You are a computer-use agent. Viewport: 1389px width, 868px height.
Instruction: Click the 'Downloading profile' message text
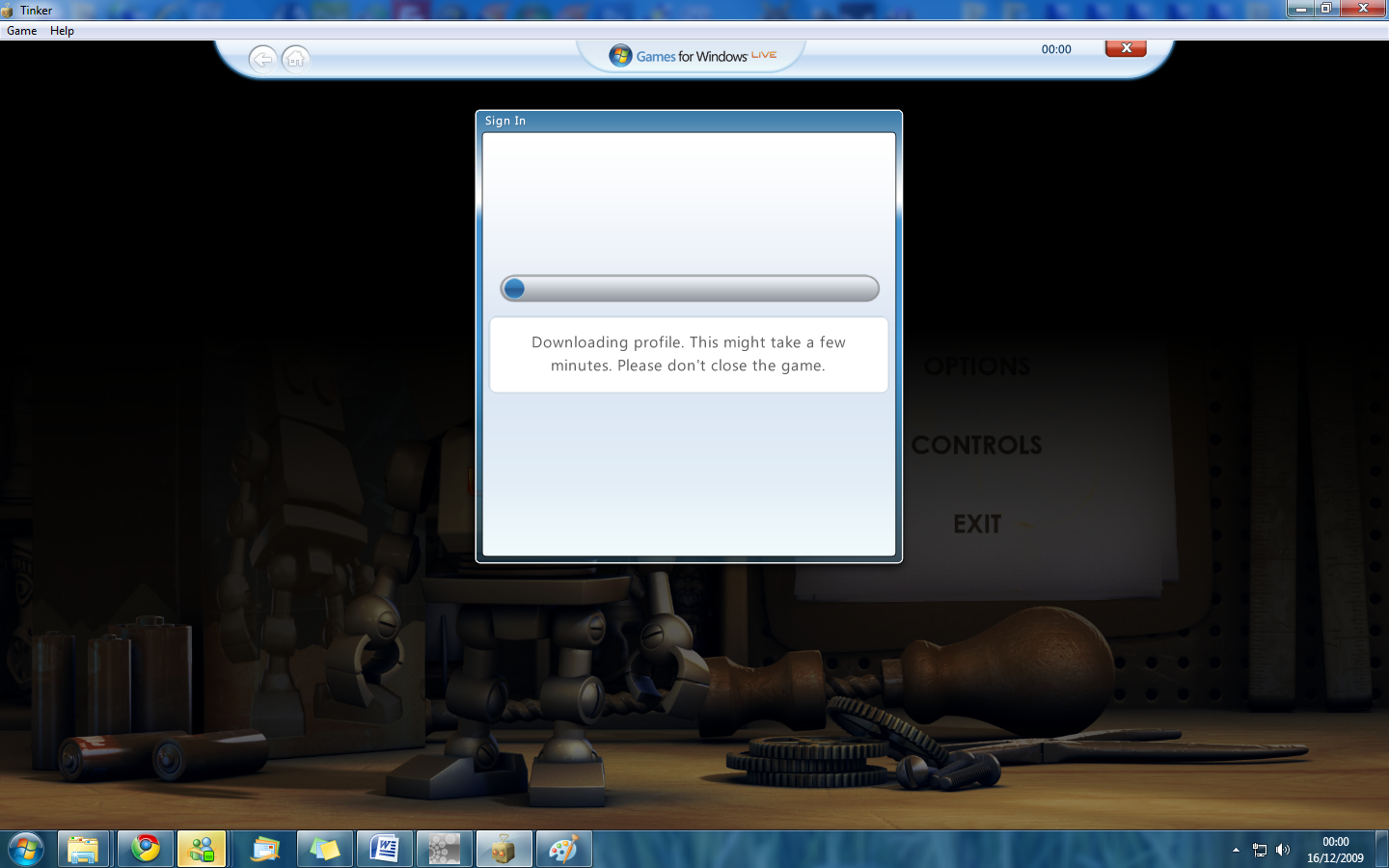pyautogui.click(x=689, y=354)
